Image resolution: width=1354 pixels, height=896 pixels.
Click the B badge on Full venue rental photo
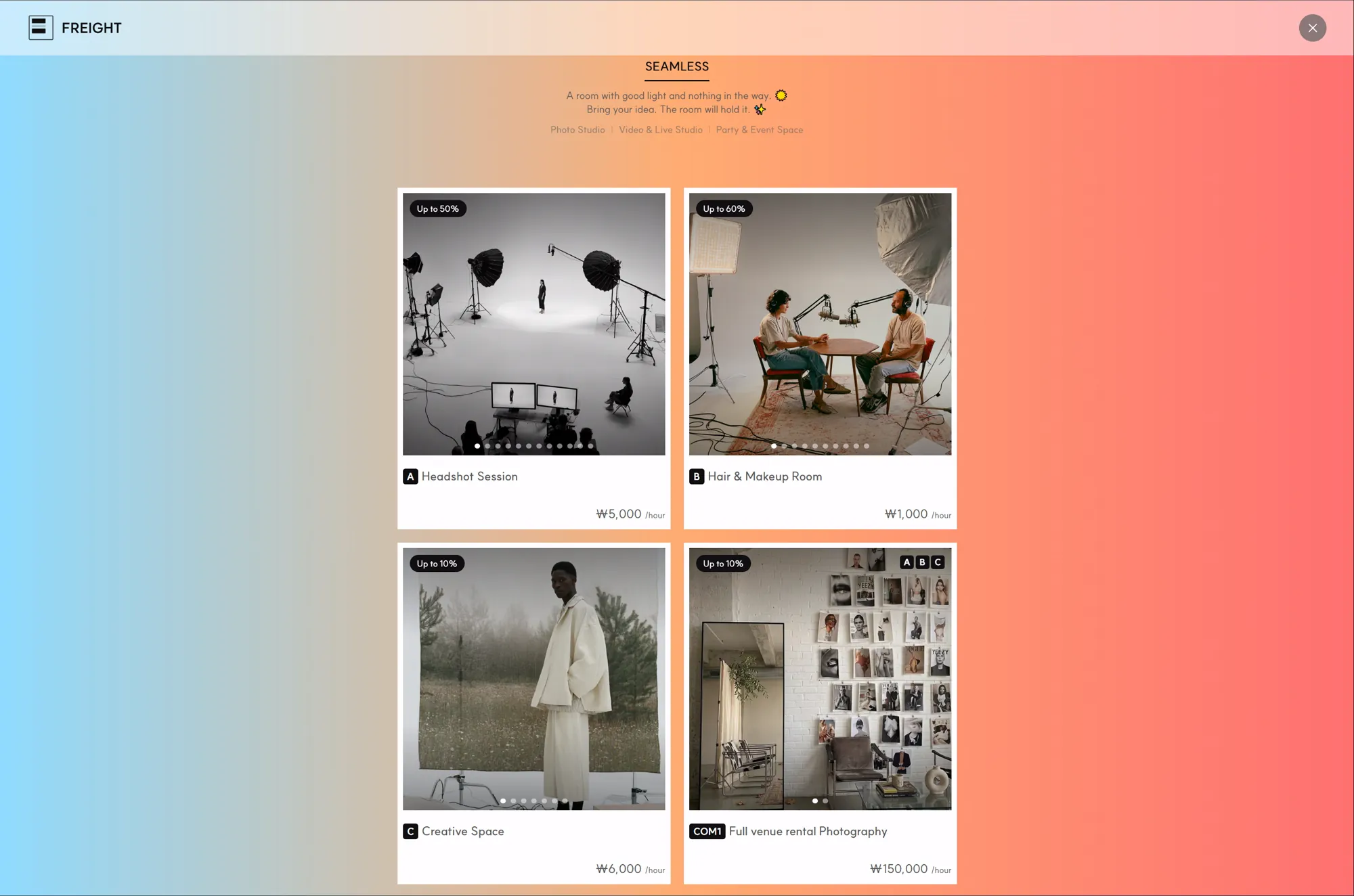(x=922, y=562)
